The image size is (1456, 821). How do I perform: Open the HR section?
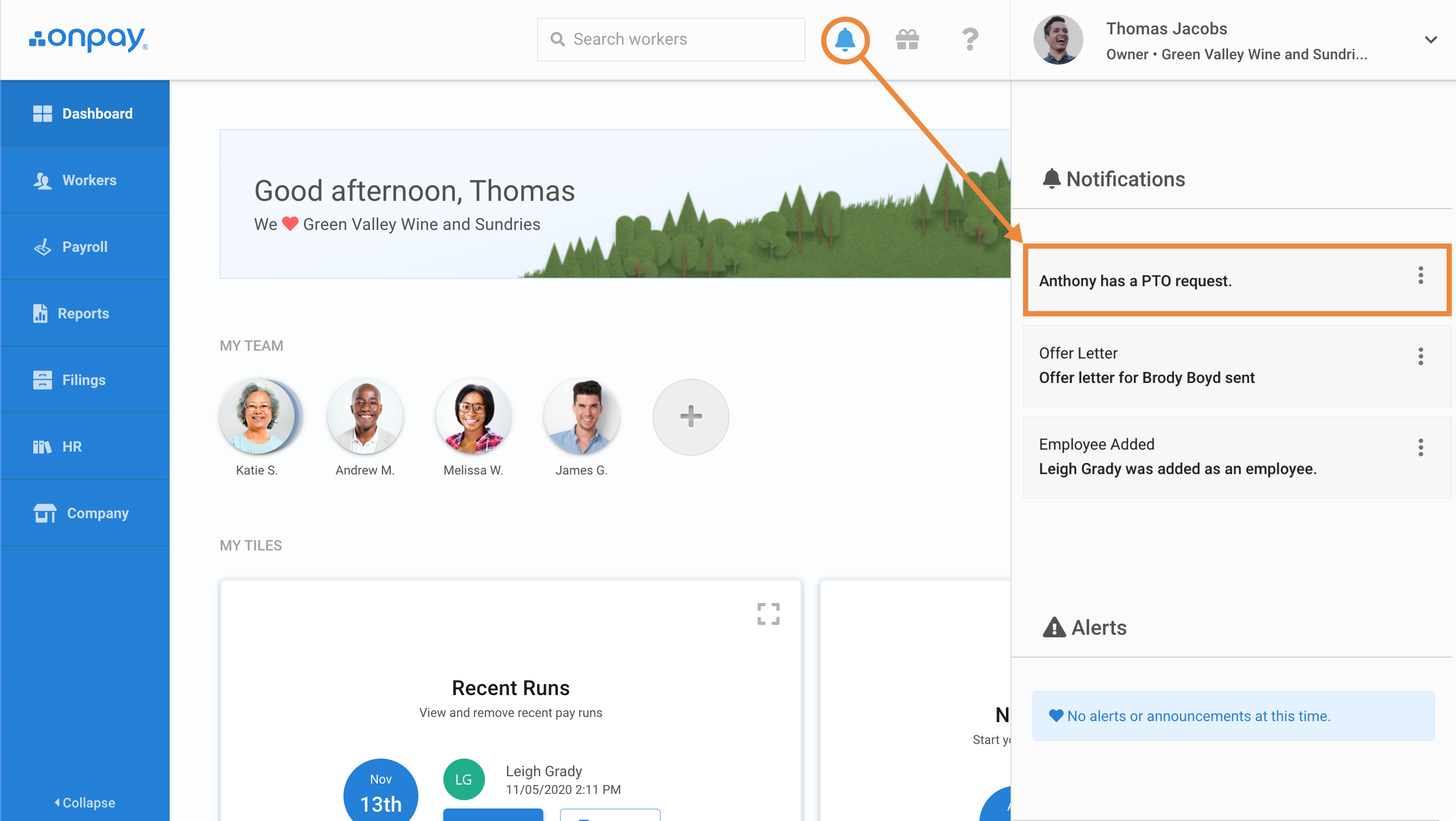(x=85, y=447)
